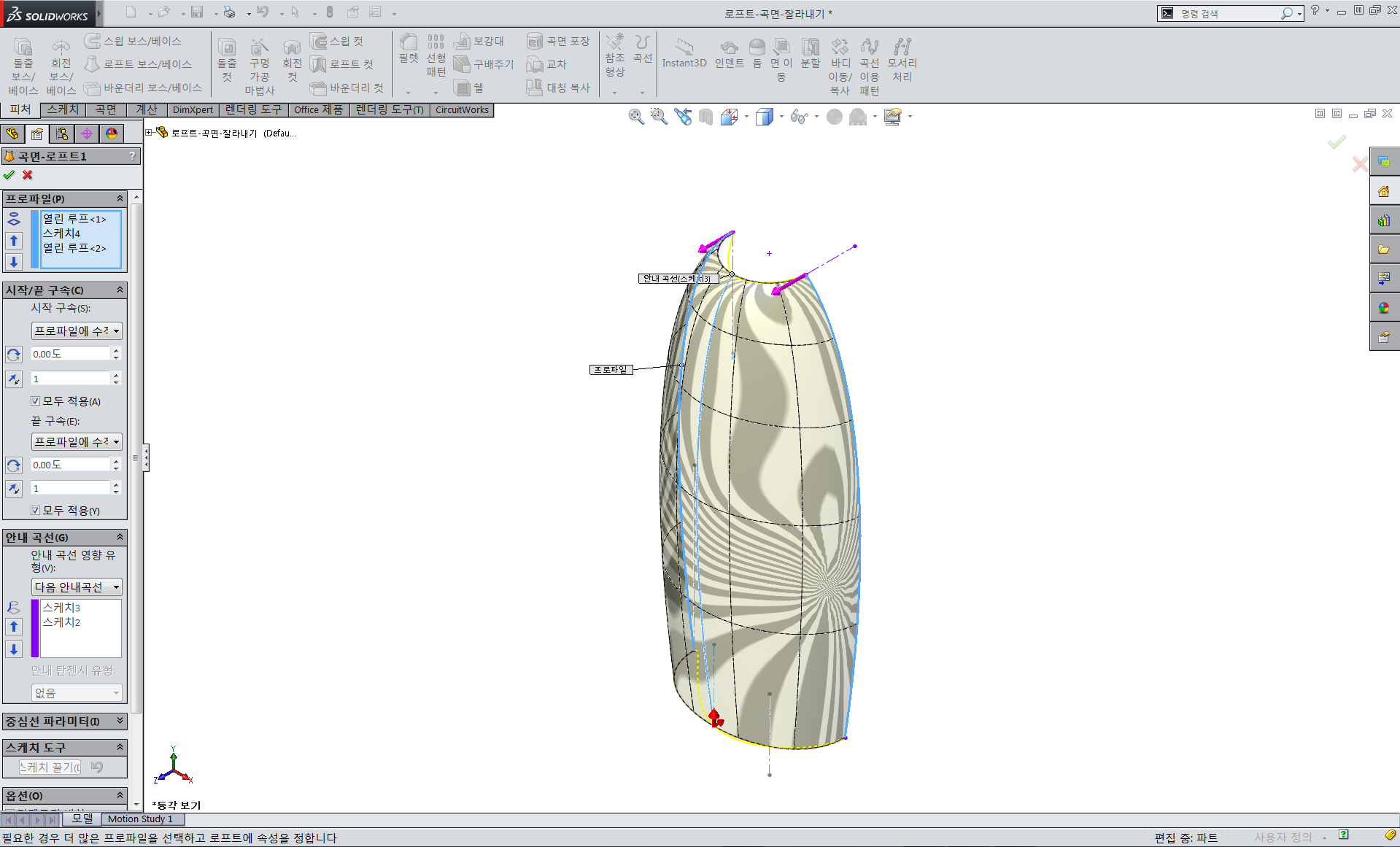
Task: Click the zoom to fit magnifier icon
Action: tap(636, 117)
